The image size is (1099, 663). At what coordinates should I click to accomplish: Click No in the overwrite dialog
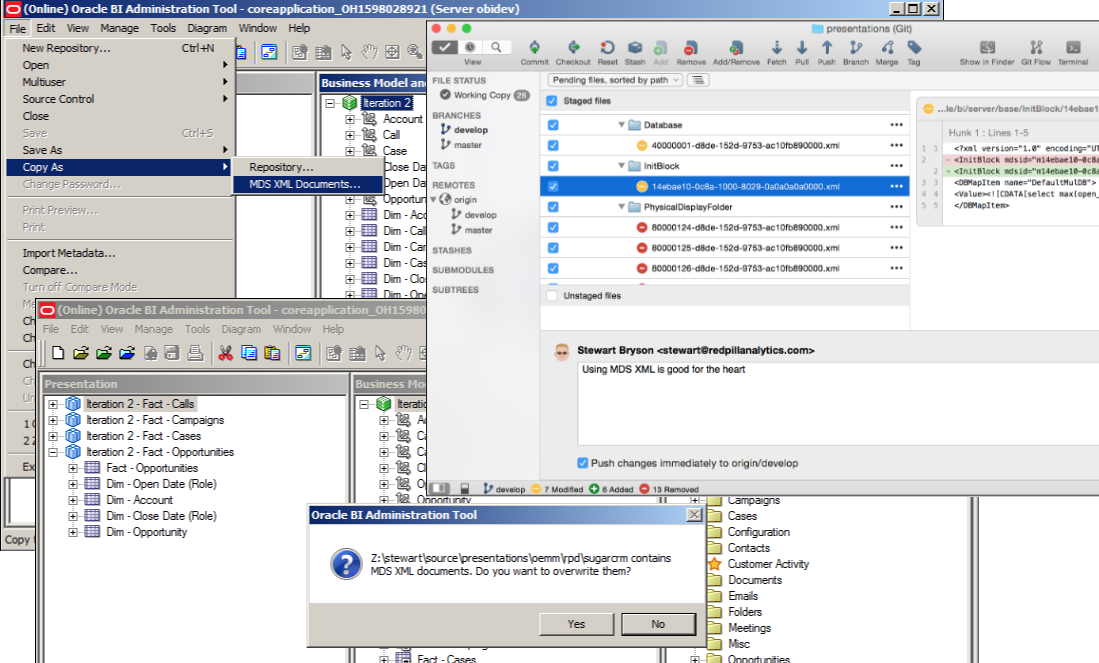(657, 623)
